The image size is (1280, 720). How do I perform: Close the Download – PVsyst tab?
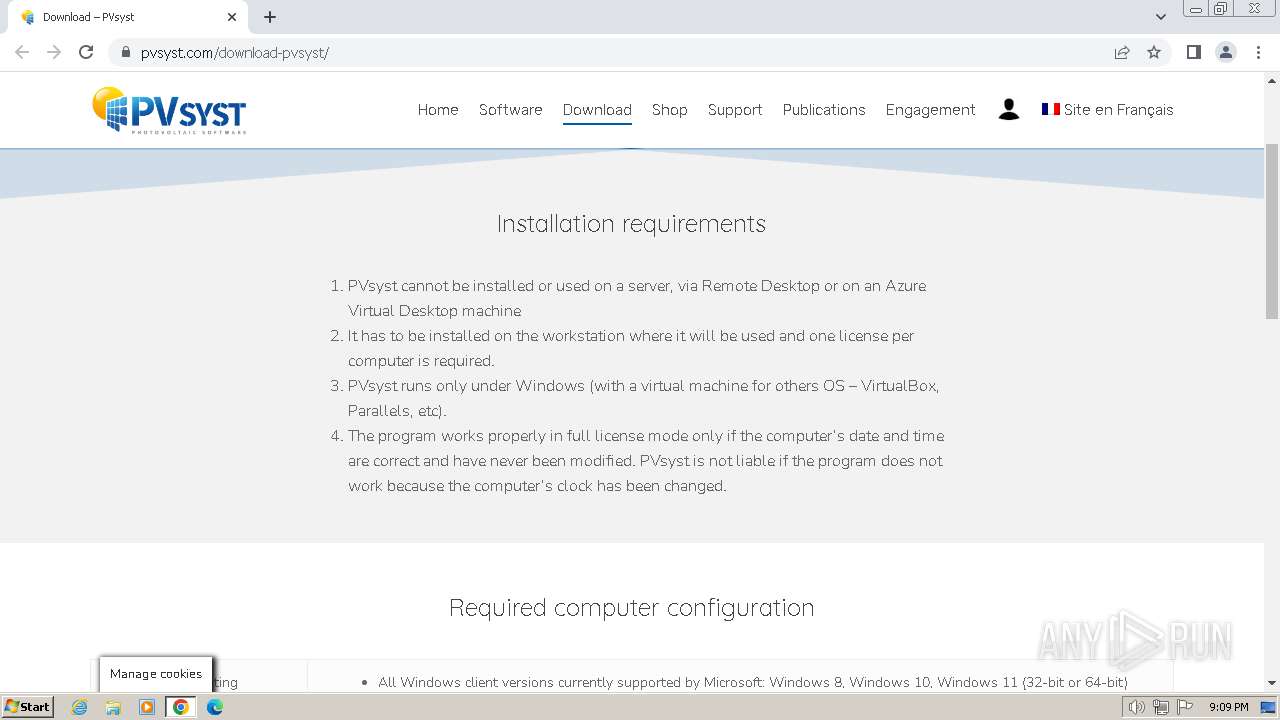(x=232, y=17)
